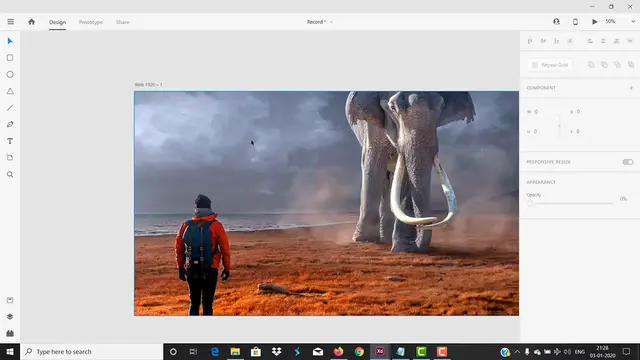Click the align center horizontally icon
Image resolution: width=640 pixels, height=360 pixels.
point(603,41)
